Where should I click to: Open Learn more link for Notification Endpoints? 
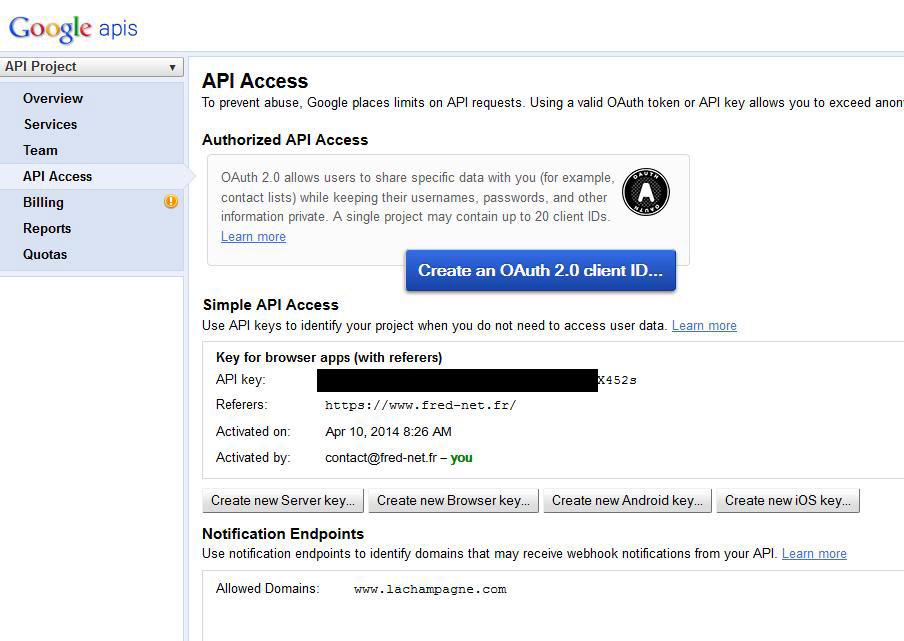814,554
